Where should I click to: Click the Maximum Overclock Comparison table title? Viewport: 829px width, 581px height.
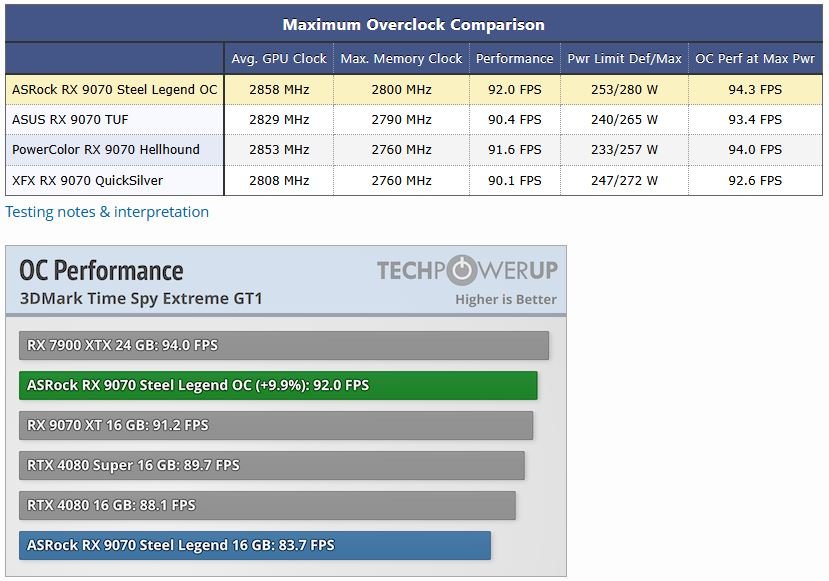point(413,24)
